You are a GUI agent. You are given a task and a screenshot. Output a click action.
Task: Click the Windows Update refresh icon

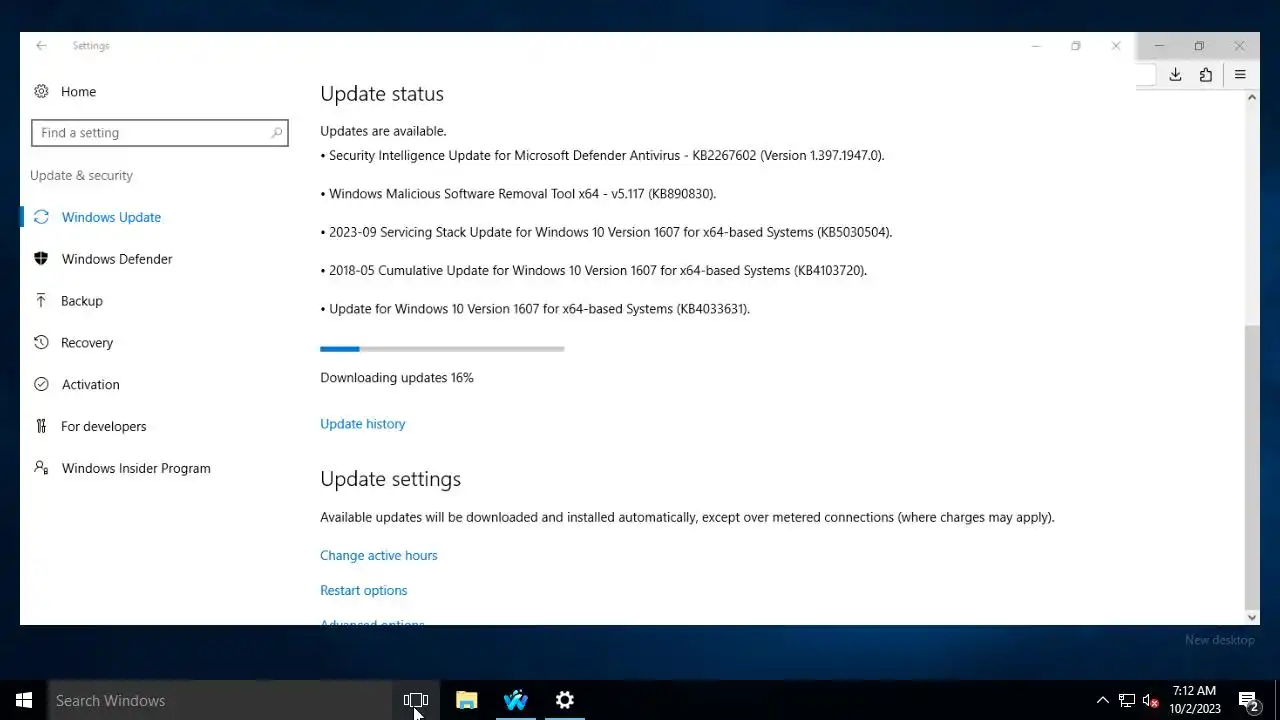click(x=41, y=217)
